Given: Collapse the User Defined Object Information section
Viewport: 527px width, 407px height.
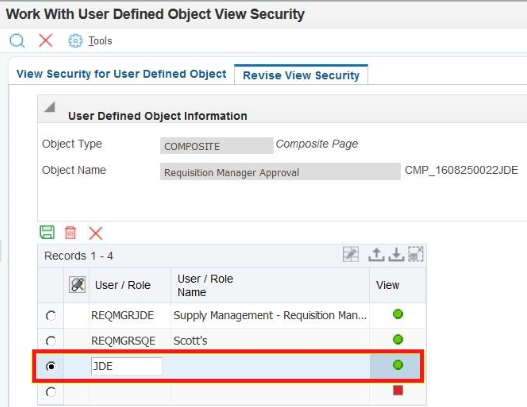Looking at the screenshot, I should click(50, 108).
